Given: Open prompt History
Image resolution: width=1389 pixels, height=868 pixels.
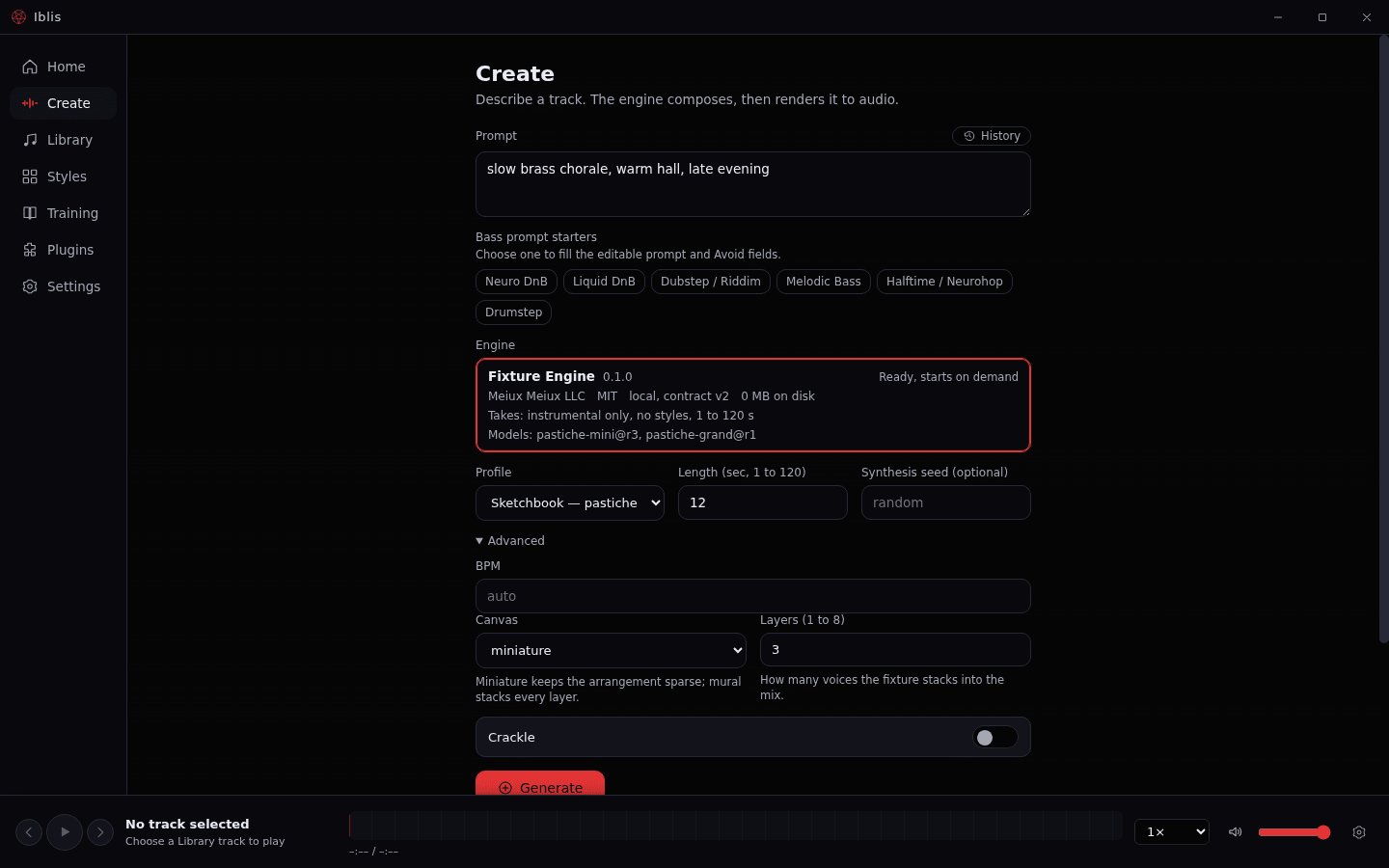Looking at the screenshot, I should pos(992,136).
